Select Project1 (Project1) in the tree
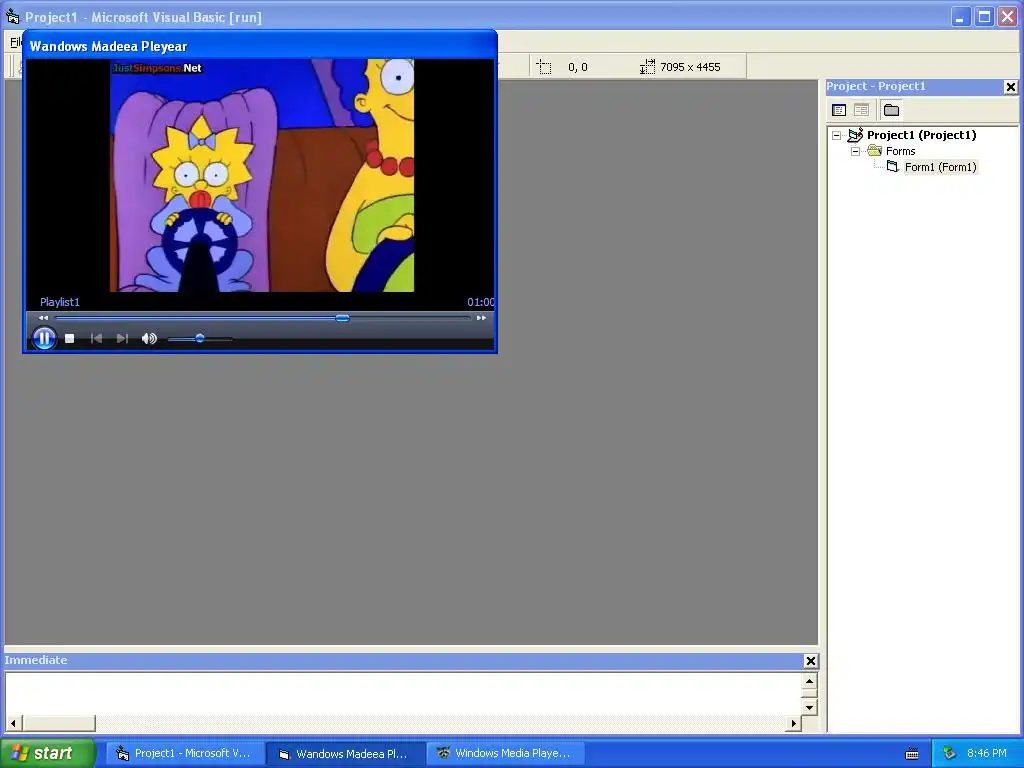The height and width of the screenshot is (768, 1024). click(x=921, y=135)
